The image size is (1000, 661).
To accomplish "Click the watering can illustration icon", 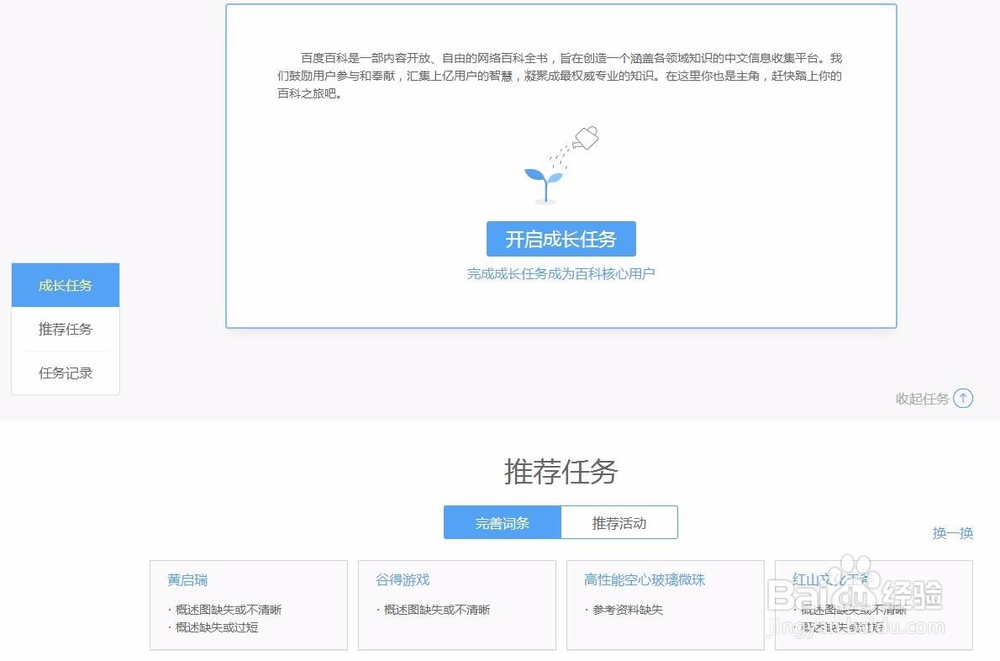I will (x=588, y=138).
